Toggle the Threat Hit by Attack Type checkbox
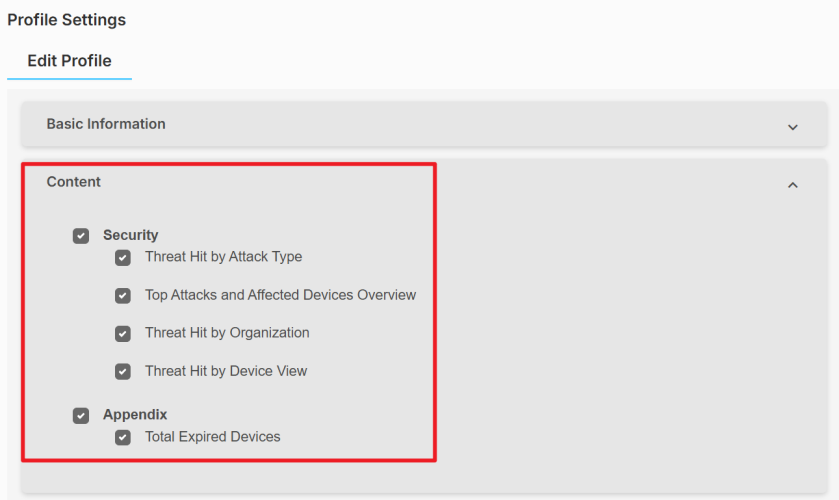 123,258
